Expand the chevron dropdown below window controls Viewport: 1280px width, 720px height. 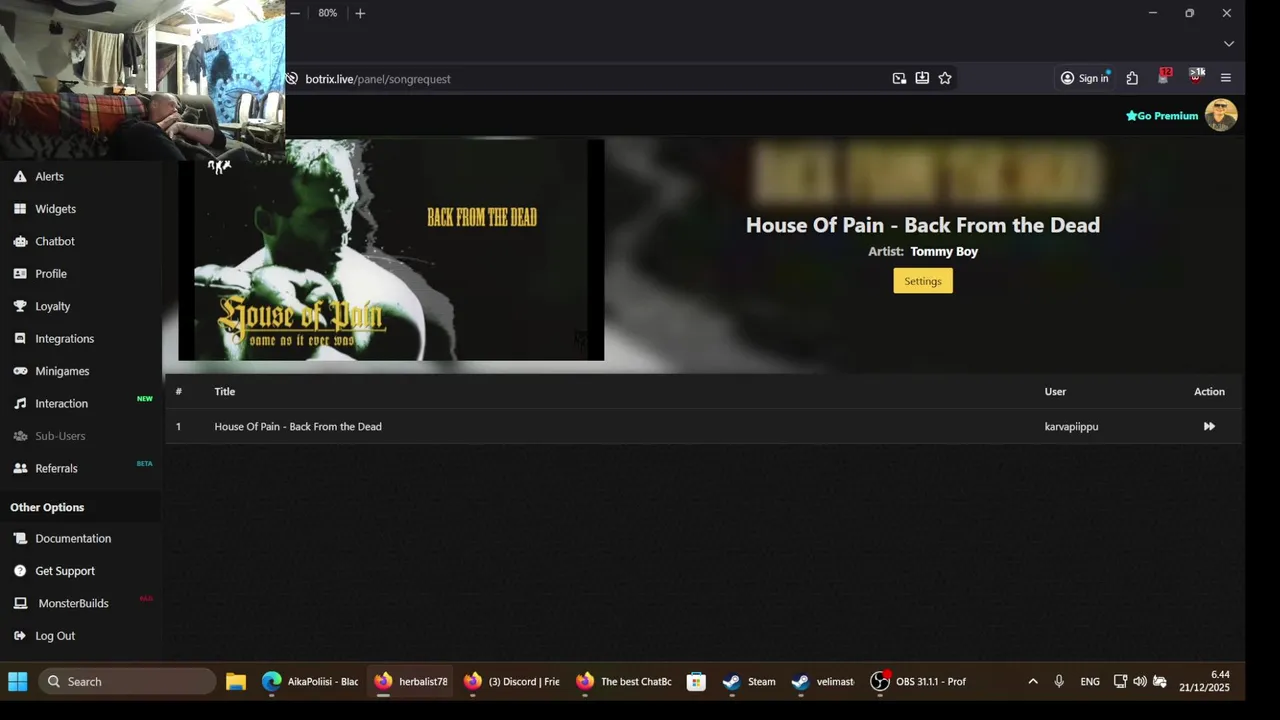click(x=1229, y=44)
